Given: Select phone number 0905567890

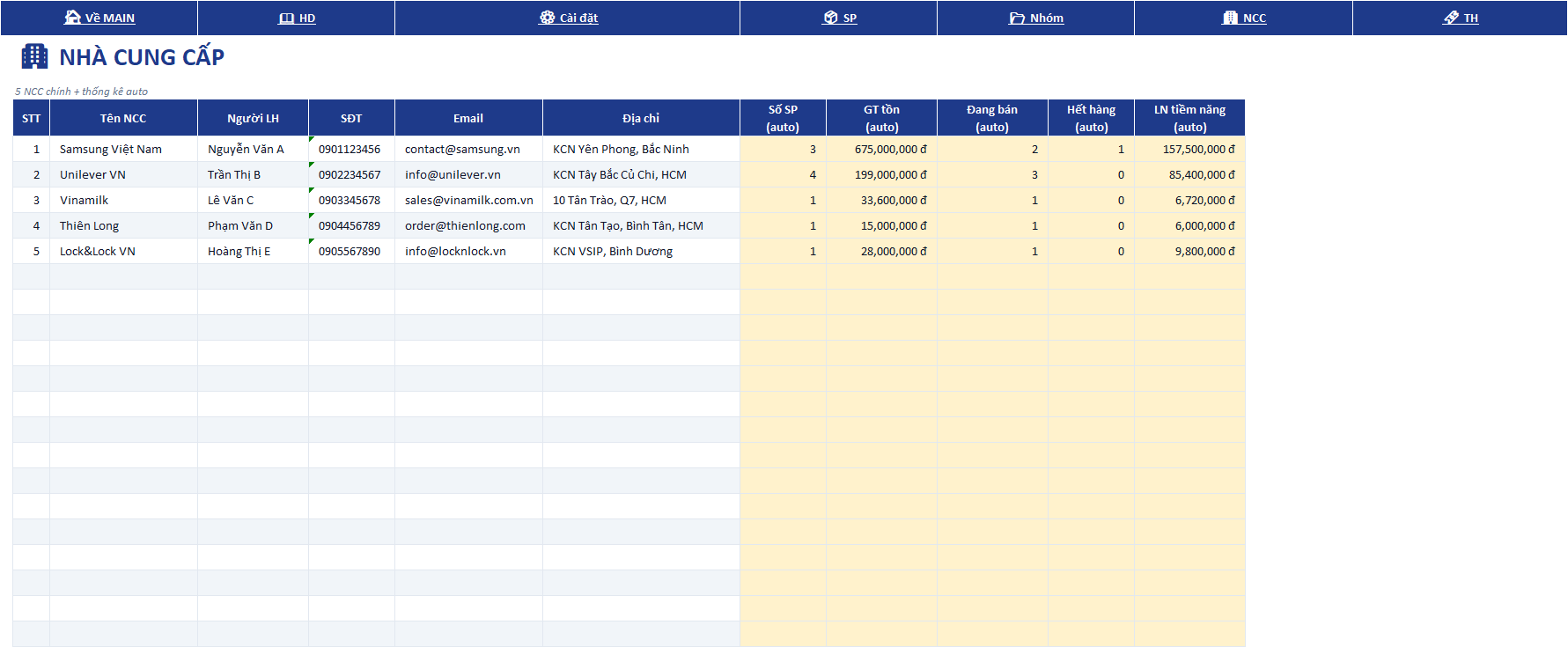Looking at the screenshot, I should pyautogui.click(x=351, y=251).
